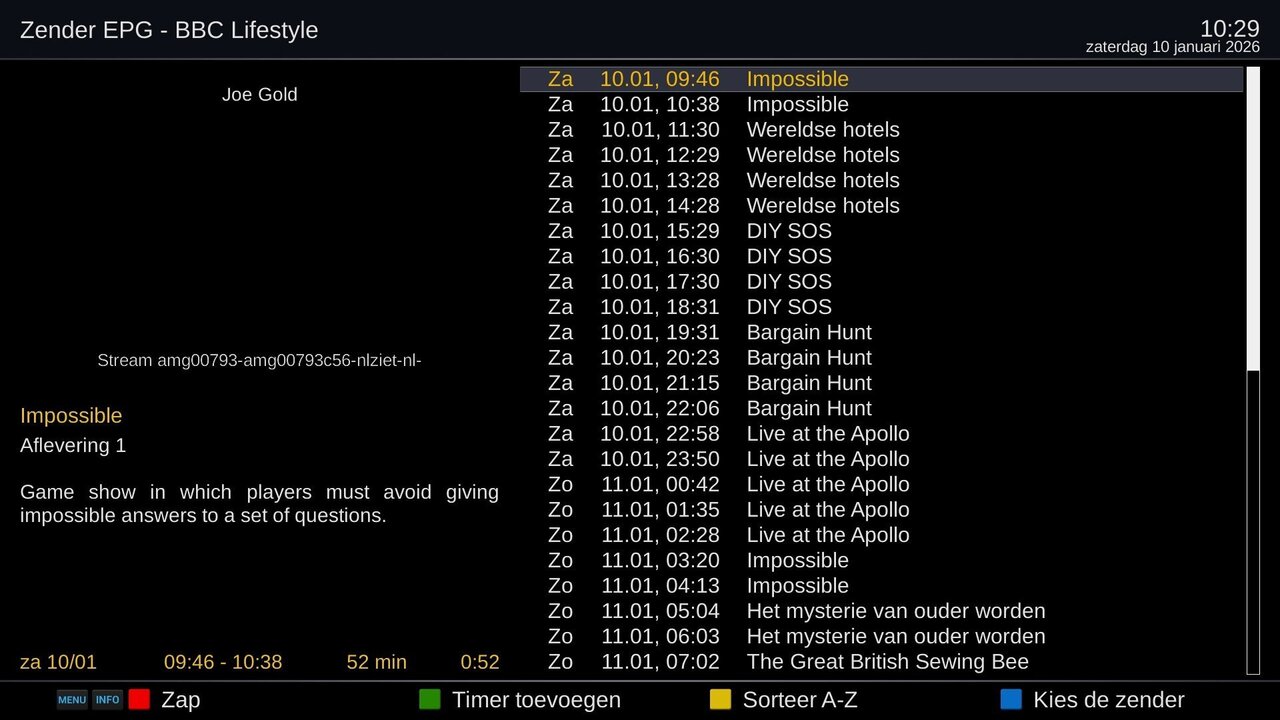The width and height of the screenshot is (1280, 720).
Task: Click the green color key icon
Action: 429,699
